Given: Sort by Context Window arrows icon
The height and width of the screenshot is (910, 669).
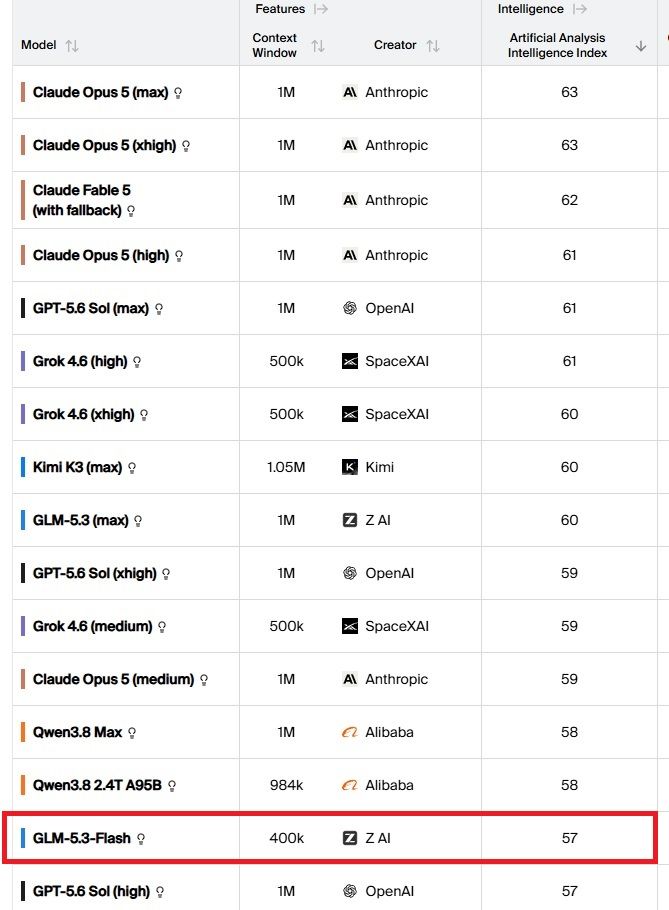Looking at the screenshot, I should pos(317,45).
